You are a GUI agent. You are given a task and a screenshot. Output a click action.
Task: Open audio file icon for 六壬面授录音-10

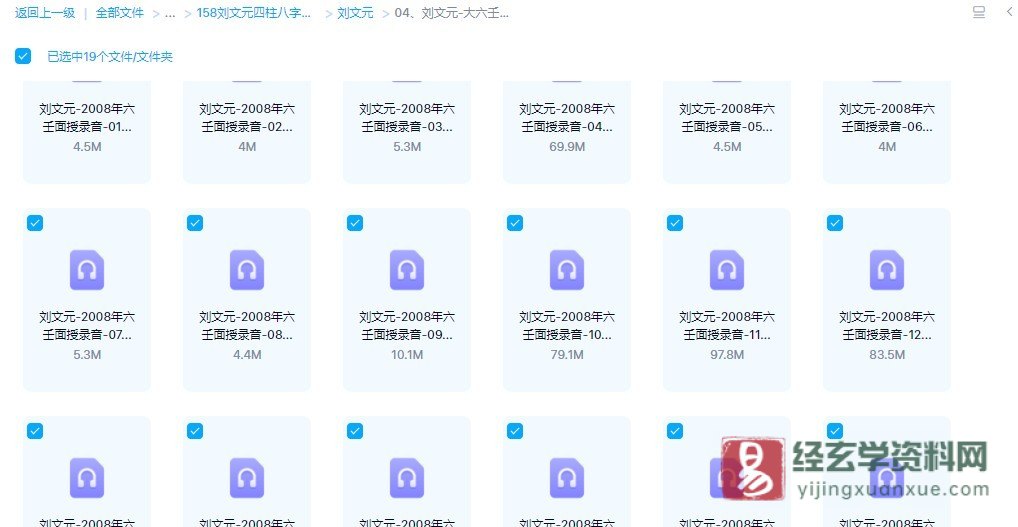[x=567, y=270]
